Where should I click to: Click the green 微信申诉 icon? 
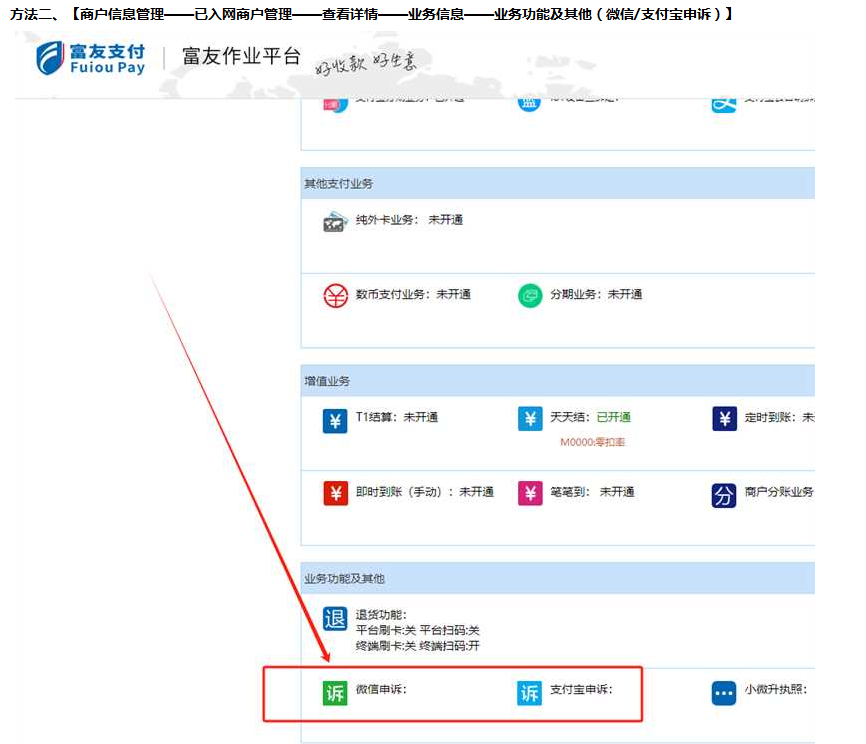(x=335, y=692)
